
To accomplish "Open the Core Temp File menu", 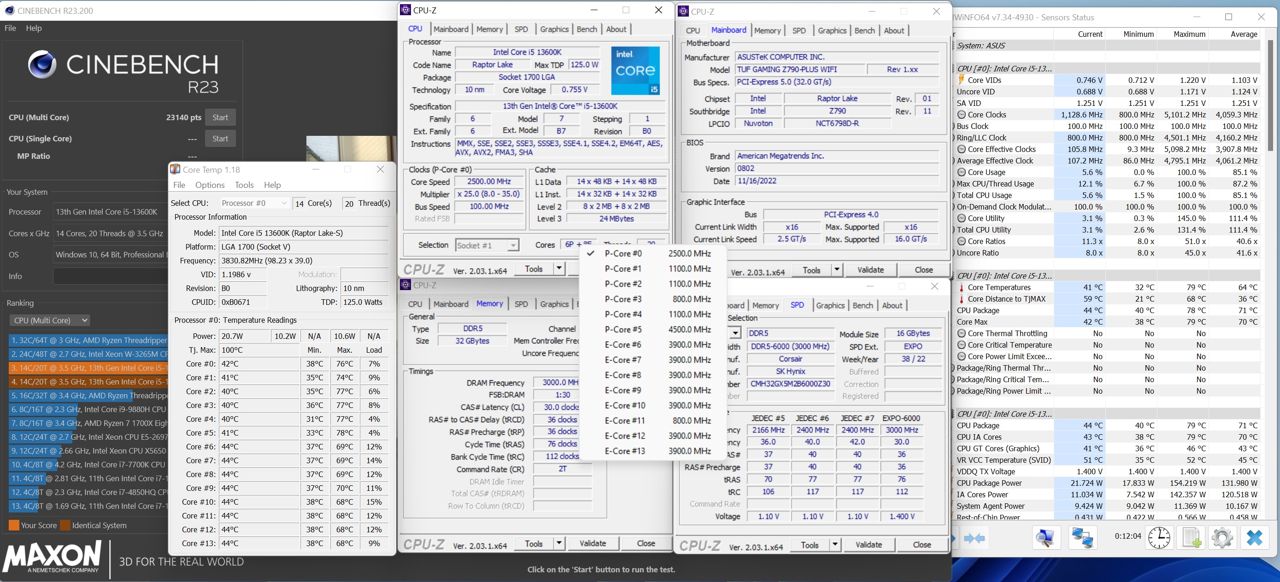I will tap(179, 185).
